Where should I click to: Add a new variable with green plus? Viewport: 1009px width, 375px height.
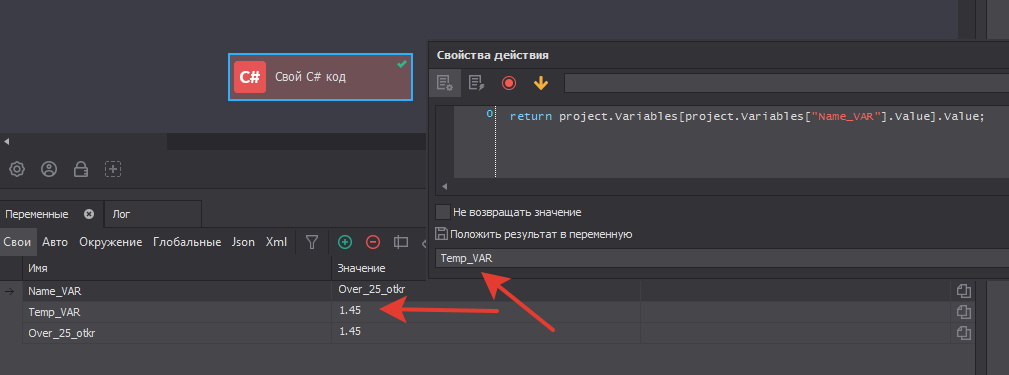[x=345, y=242]
